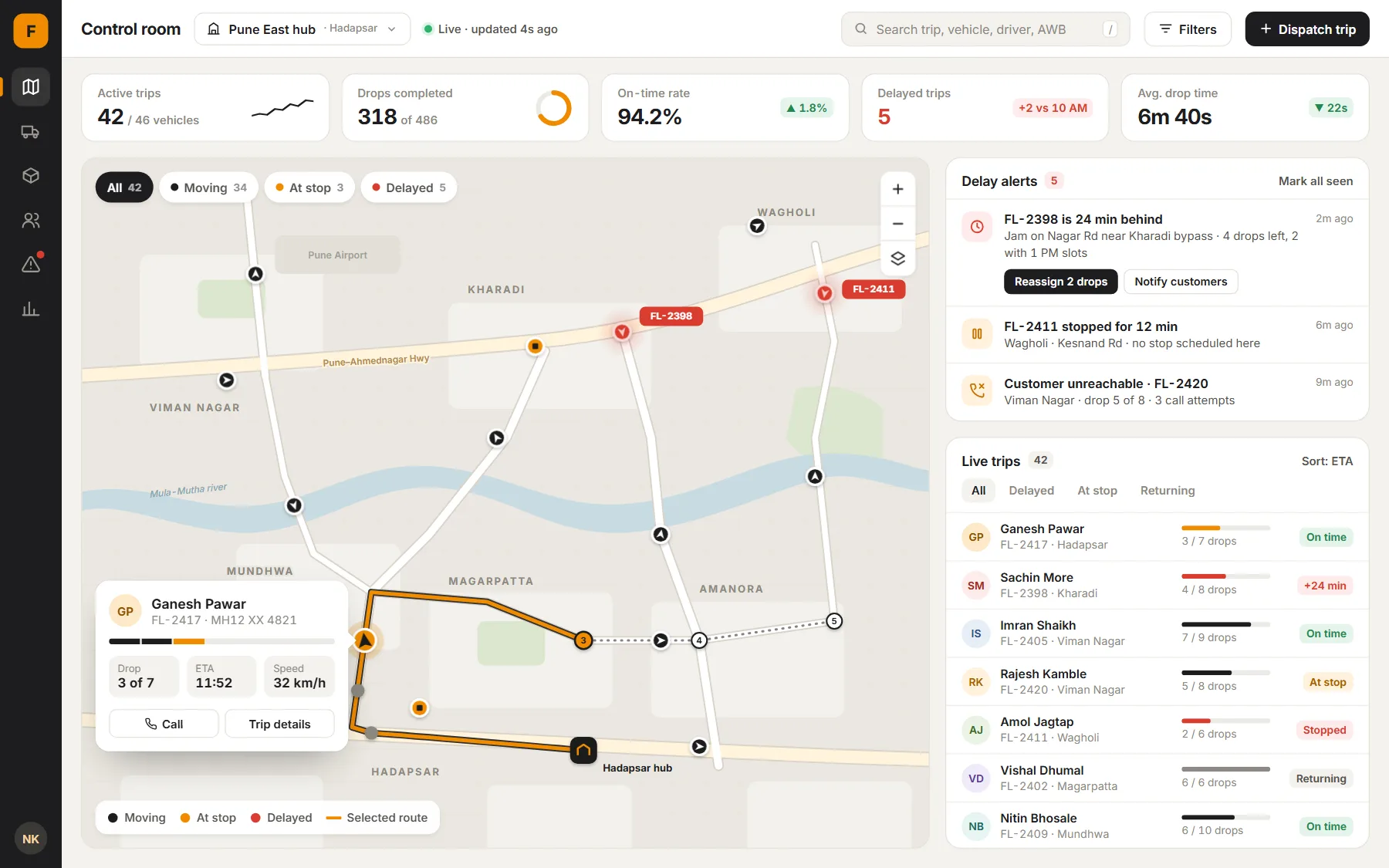Toggle the All 42 map filter
Viewport: 1389px width, 868px height.
click(x=124, y=187)
